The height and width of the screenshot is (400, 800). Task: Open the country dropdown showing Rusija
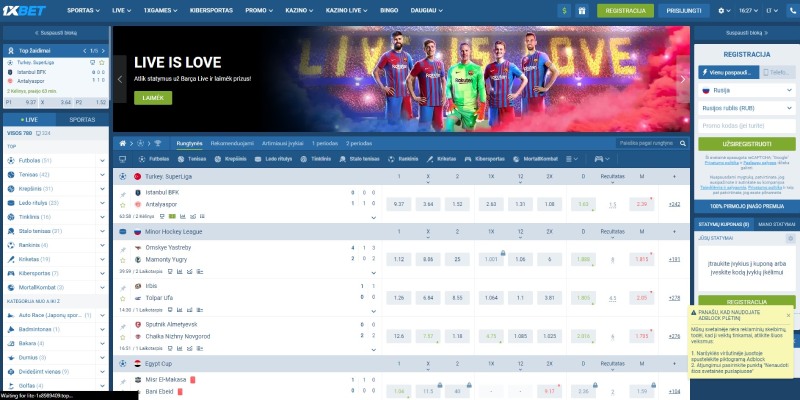click(x=746, y=90)
